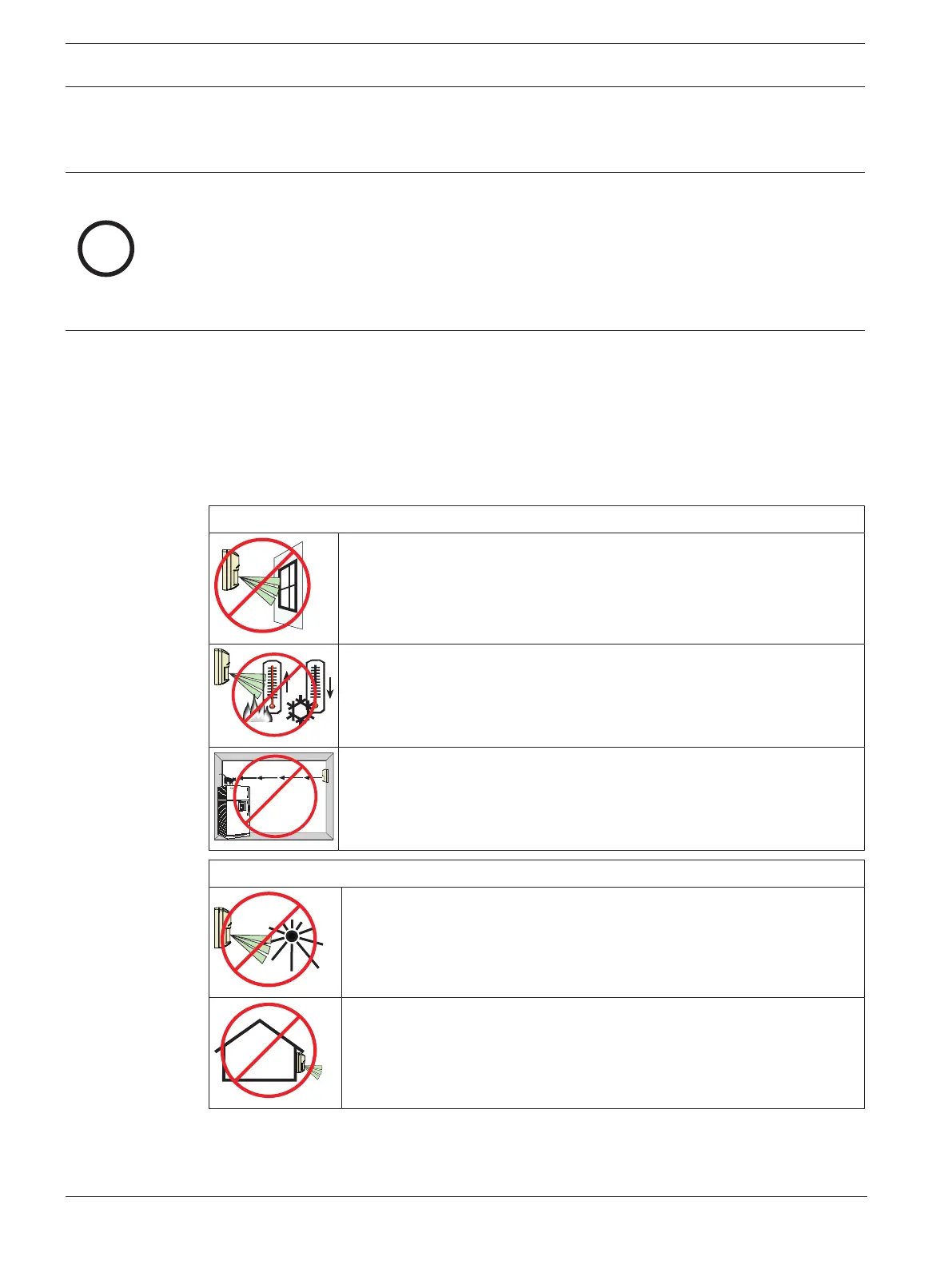952x1269 pixels.
Task: Click the first table's empty header row
Action: coord(536,519)
